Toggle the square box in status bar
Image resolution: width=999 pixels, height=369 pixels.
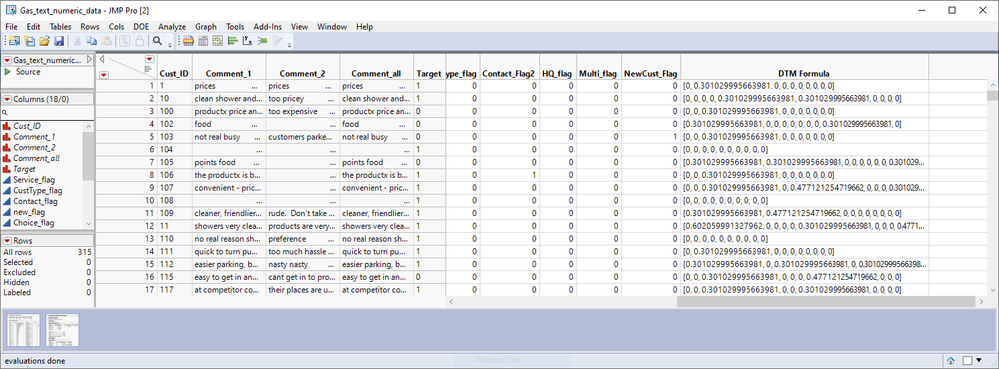tap(967, 361)
